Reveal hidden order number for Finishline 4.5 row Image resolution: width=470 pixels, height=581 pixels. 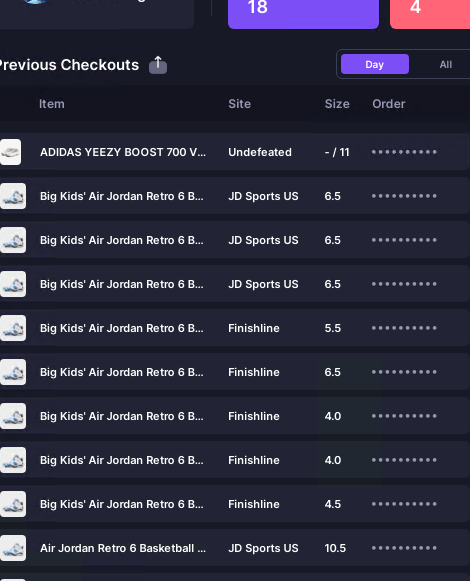pyautogui.click(x=404, y=504)
